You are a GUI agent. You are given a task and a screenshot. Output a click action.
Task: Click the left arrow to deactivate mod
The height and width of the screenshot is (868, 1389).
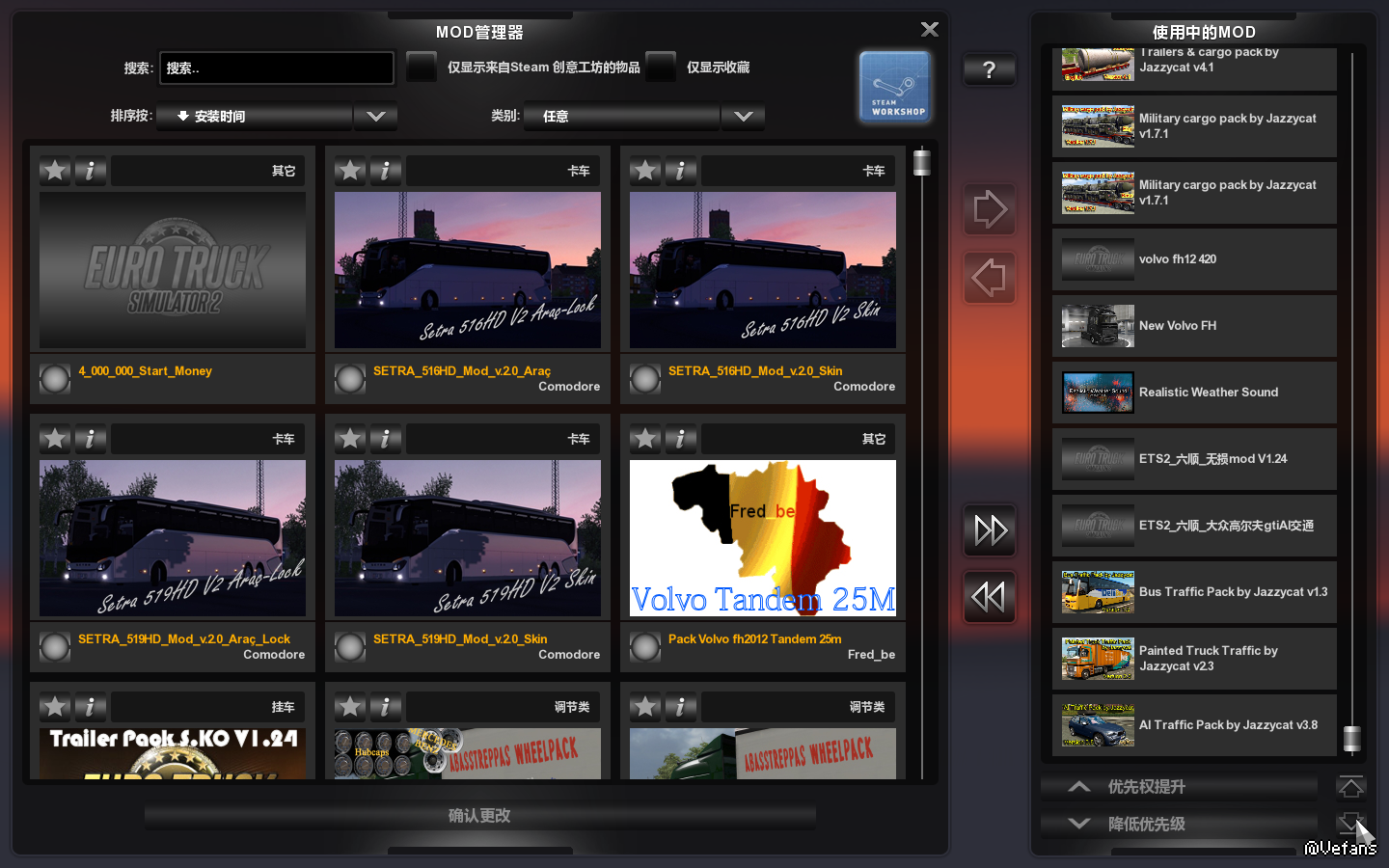click(x=989, y=279)
